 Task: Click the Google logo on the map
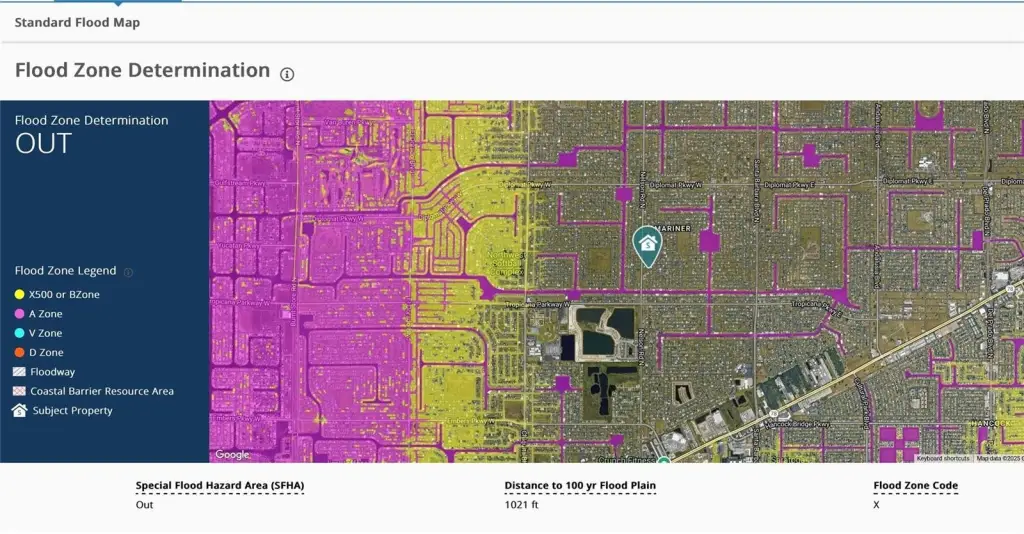pyautogui.click(x=232, y=455)
